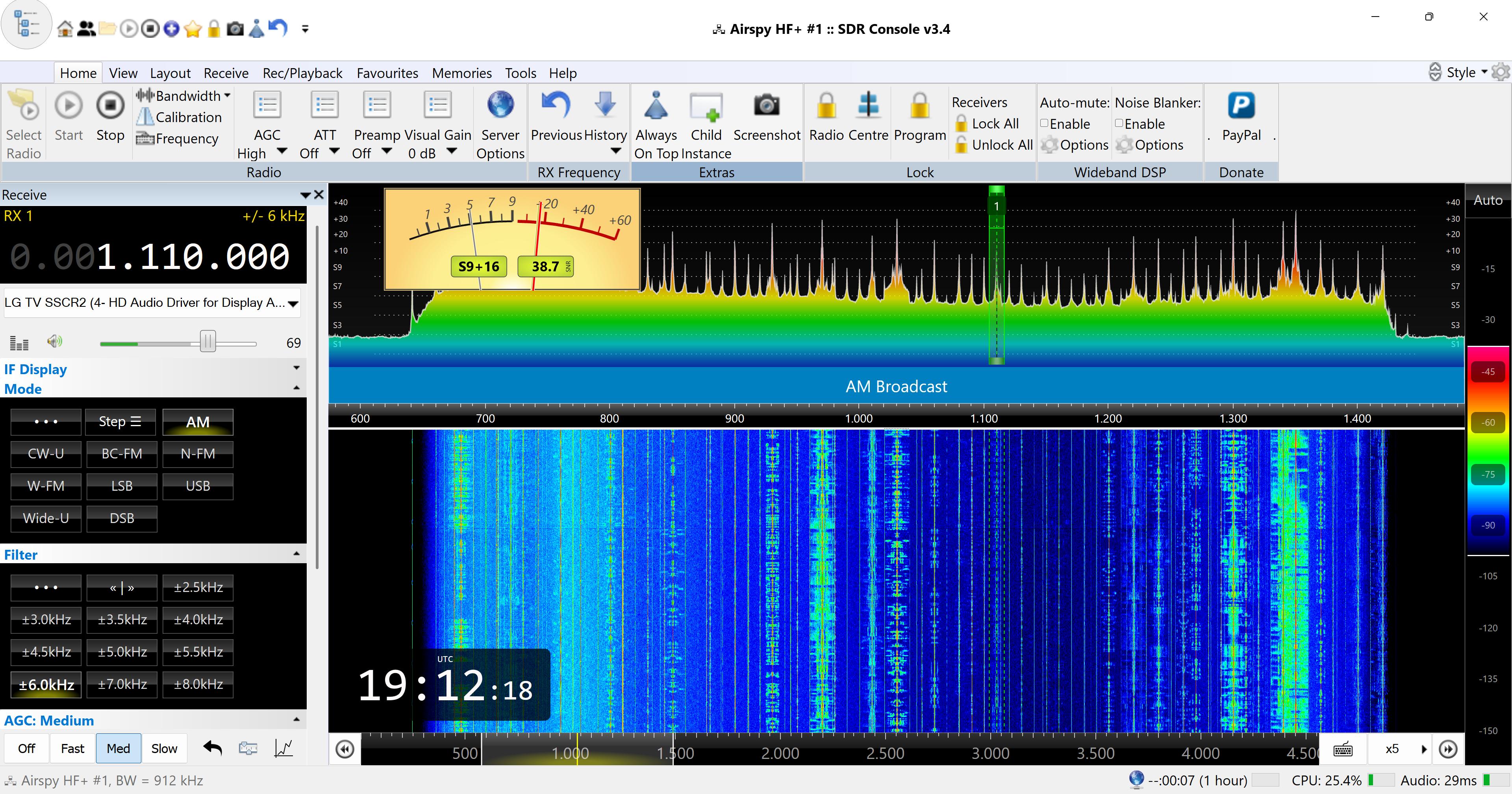Adjust the audio volume slider handle
The width and height of the screenshot is (1512, 794).
(x=208, y=341)
